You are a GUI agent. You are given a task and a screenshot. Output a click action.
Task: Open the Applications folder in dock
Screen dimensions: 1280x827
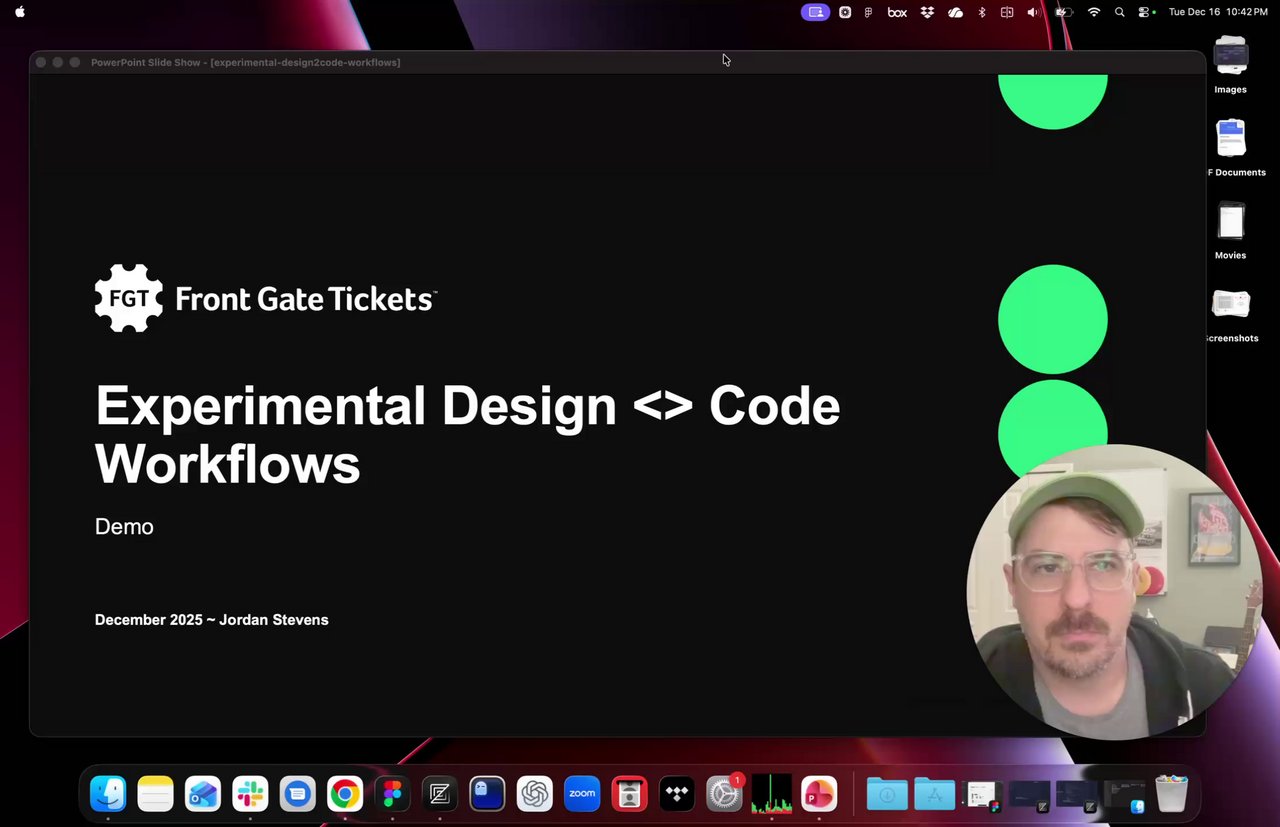934,794
